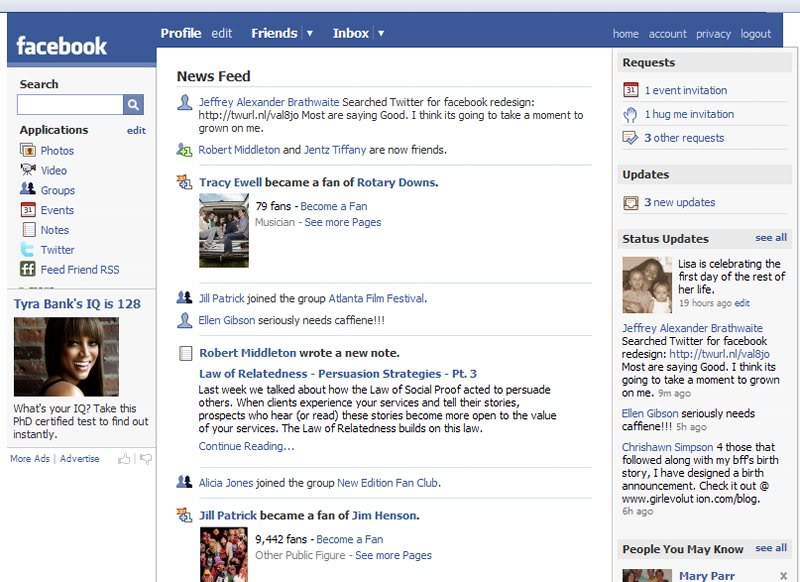800x582 pixels.
Task: Click home in the top navigation
Action: [x=626, y=33]
